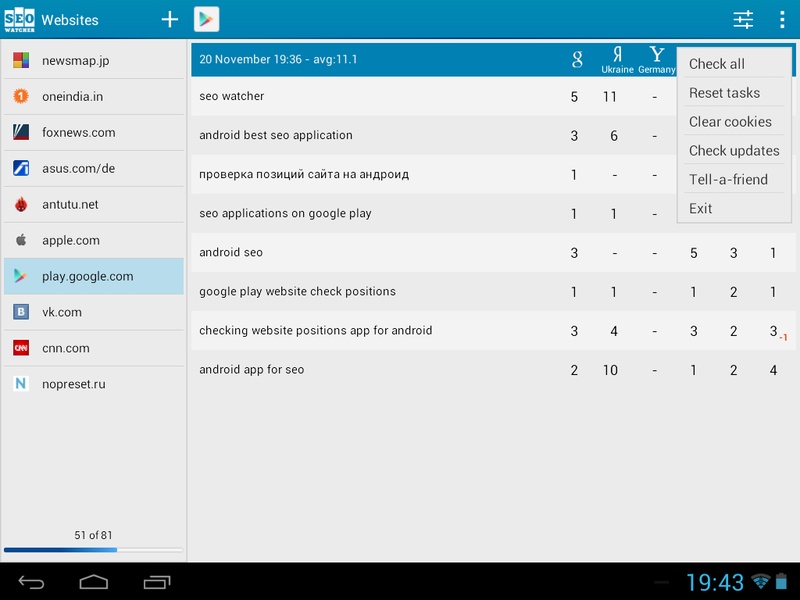This screenshot has width=800, height=600.
Task: Select the play.google.com highlighted entry
Action: 94,276
